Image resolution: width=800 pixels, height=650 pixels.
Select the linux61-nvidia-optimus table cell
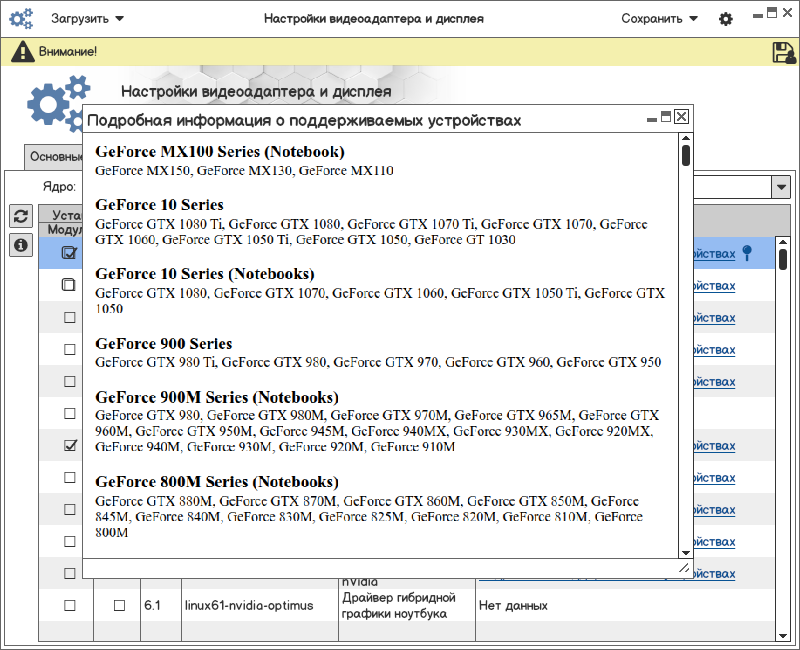tap(248, 605)
